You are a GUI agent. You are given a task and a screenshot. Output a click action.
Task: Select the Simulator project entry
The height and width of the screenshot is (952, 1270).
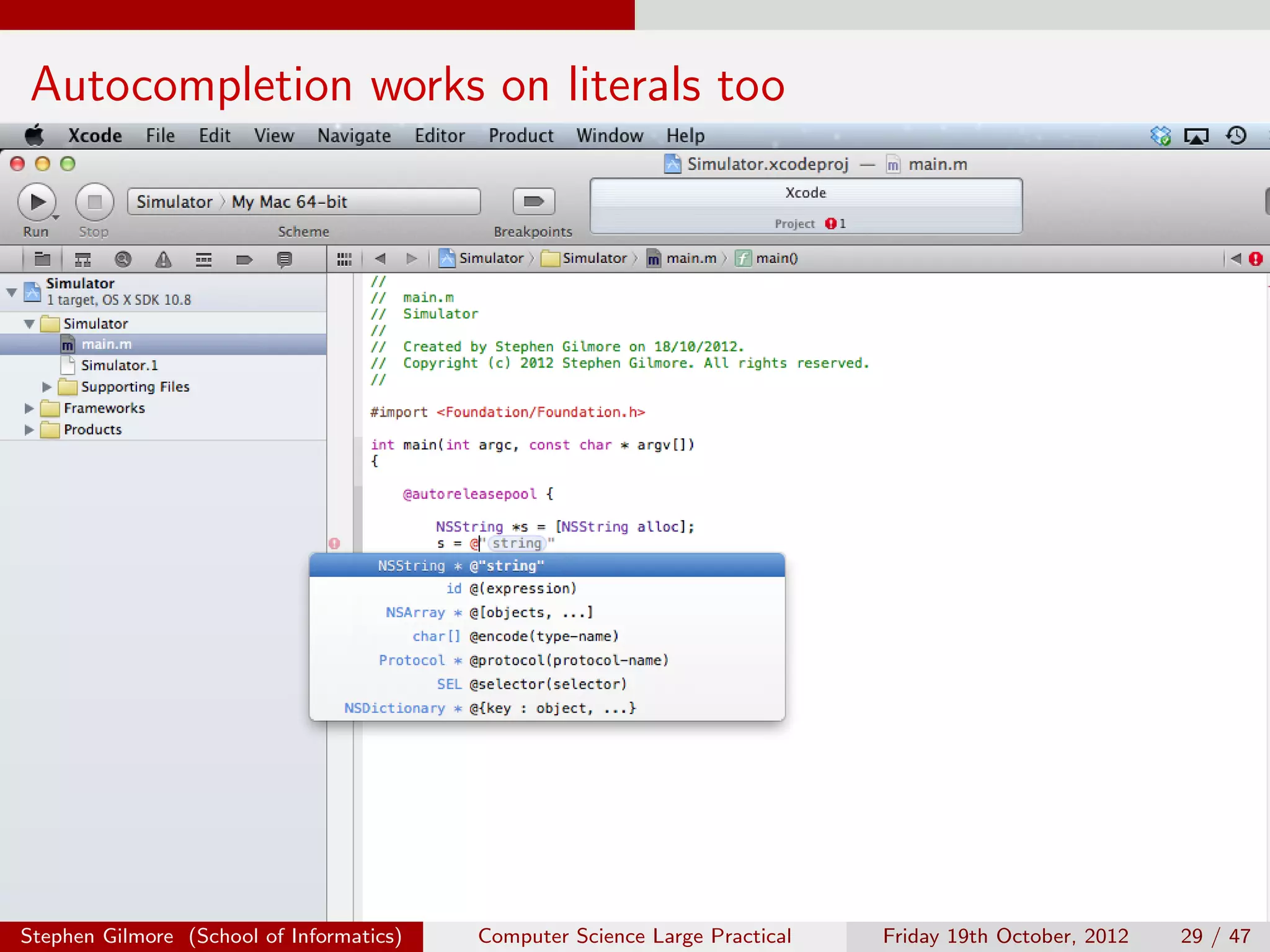pos(163,291)
